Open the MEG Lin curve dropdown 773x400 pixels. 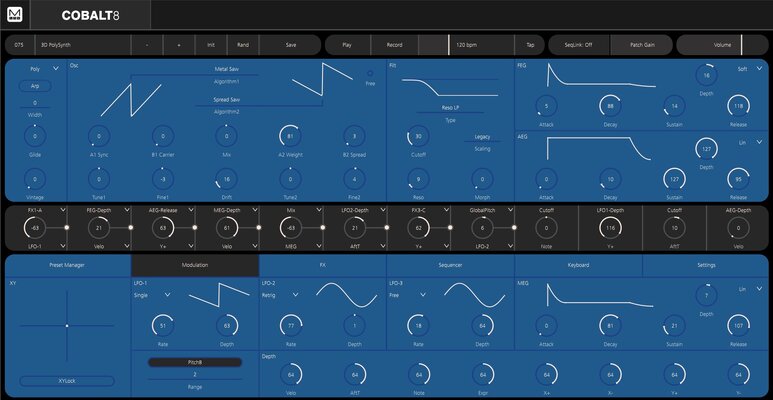coord(749,289)
